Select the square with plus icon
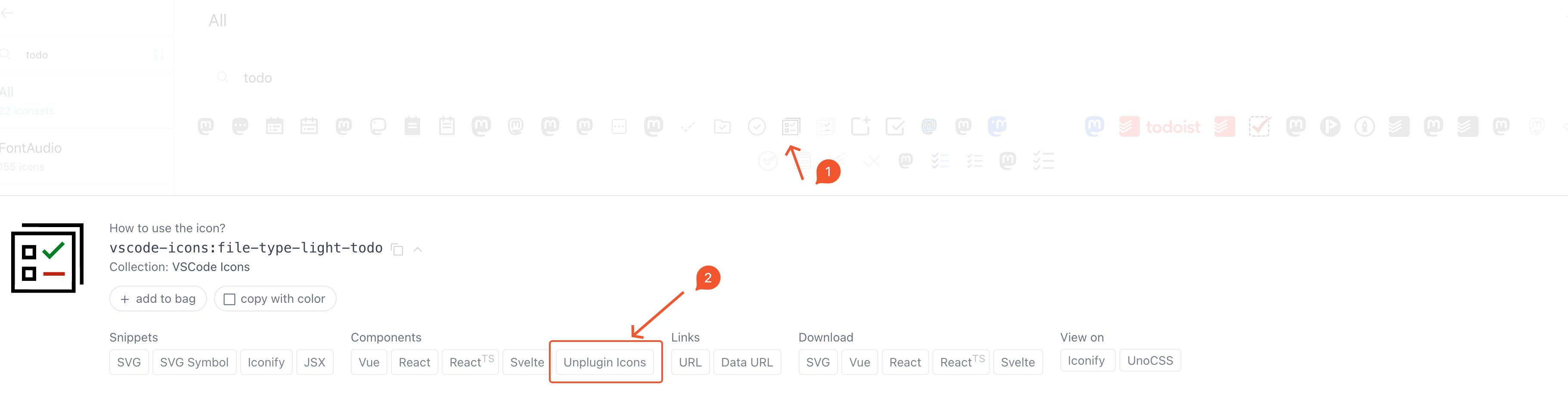Viewport: 1568px width, 400px height. pyautogui.click(x=860, y=126)
